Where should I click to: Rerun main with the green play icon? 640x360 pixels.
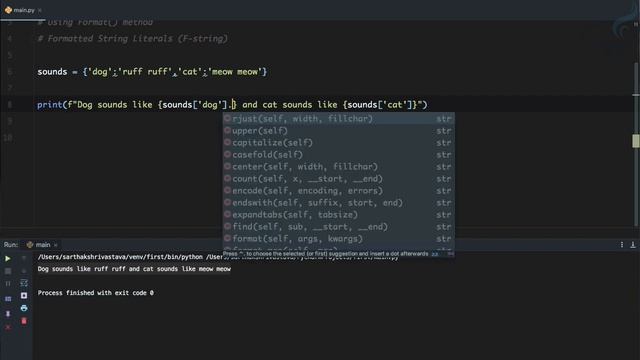point(8,258)
